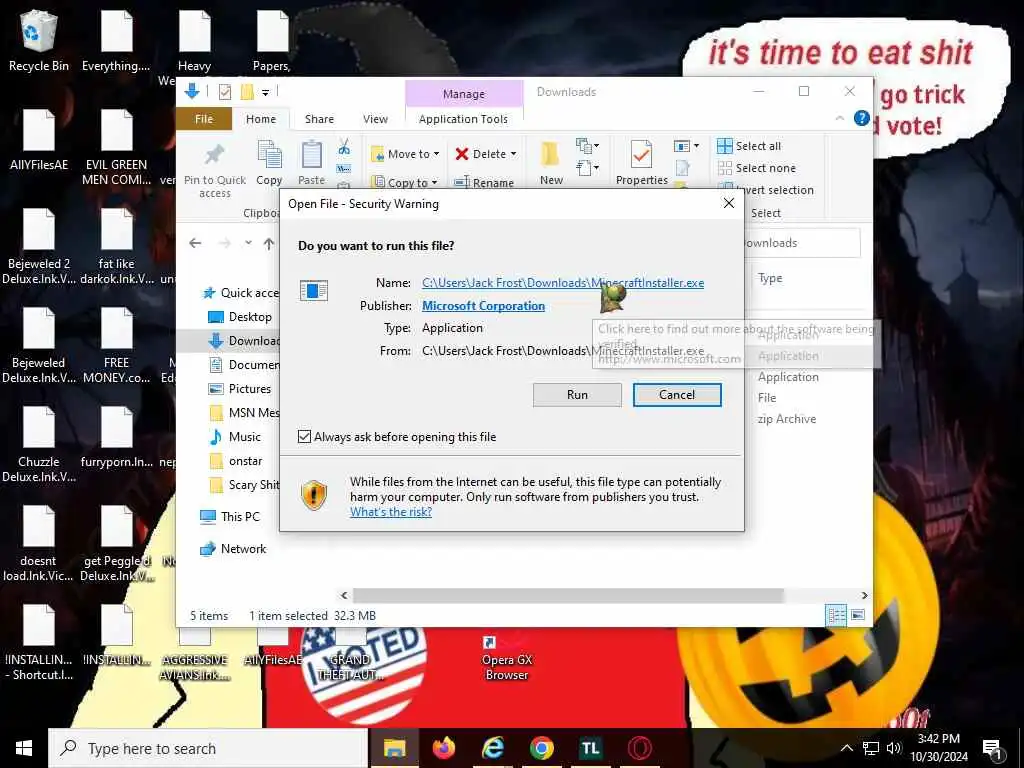
Task: Click the Rename ribbon button
Action: 484,183
